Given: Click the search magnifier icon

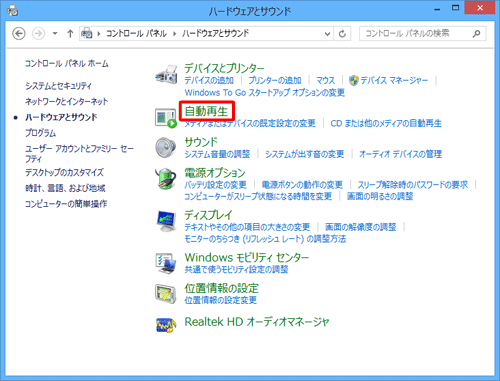Looking at the screenshot, I should tap(477, 34).
